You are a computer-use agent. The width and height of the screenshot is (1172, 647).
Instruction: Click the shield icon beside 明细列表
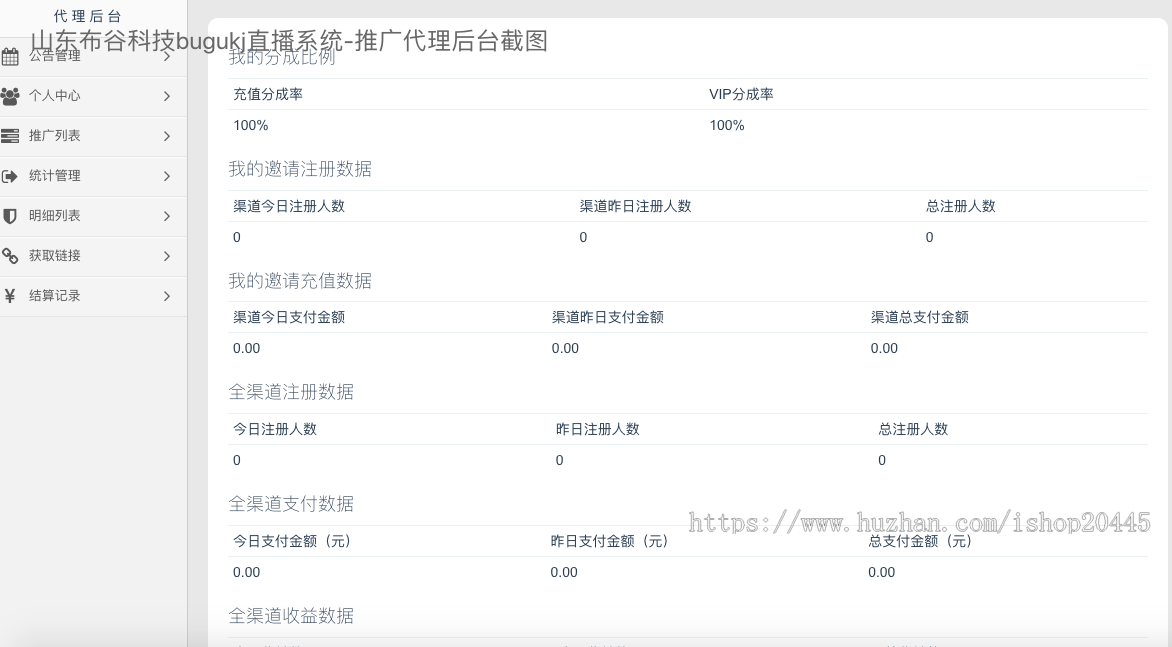[x=10, y=216]
